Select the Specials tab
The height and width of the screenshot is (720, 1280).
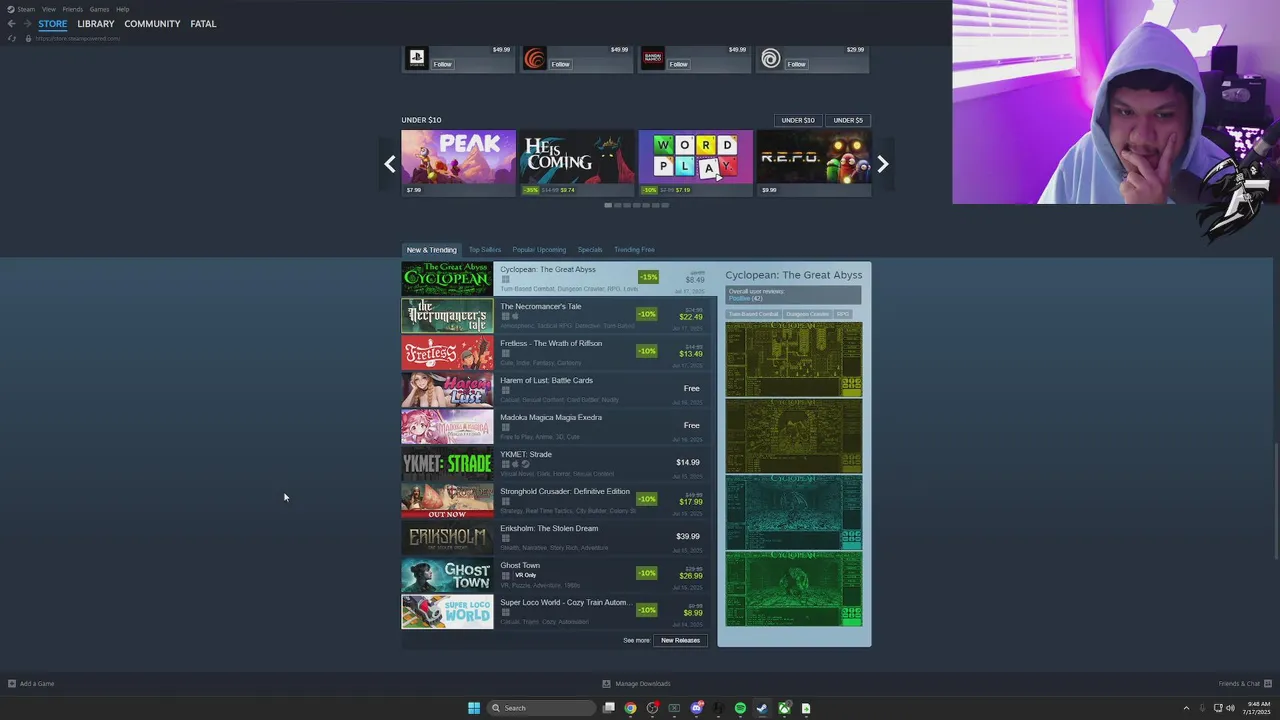coord(590,250)
